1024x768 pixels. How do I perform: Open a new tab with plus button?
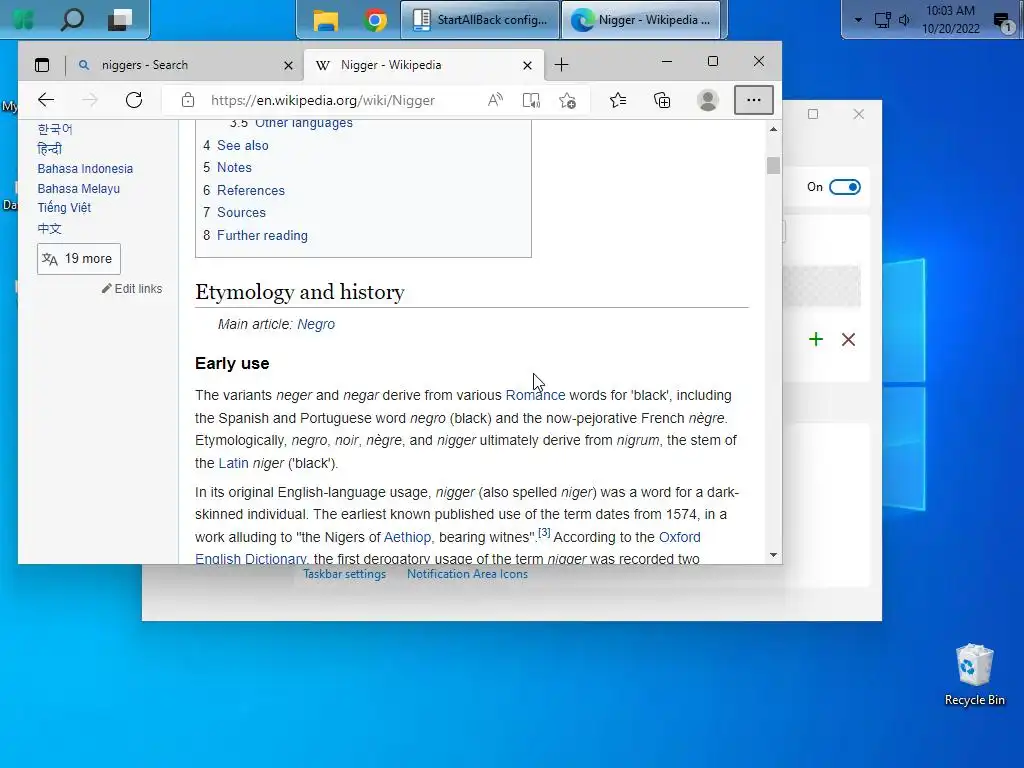(x=562, y=65)
